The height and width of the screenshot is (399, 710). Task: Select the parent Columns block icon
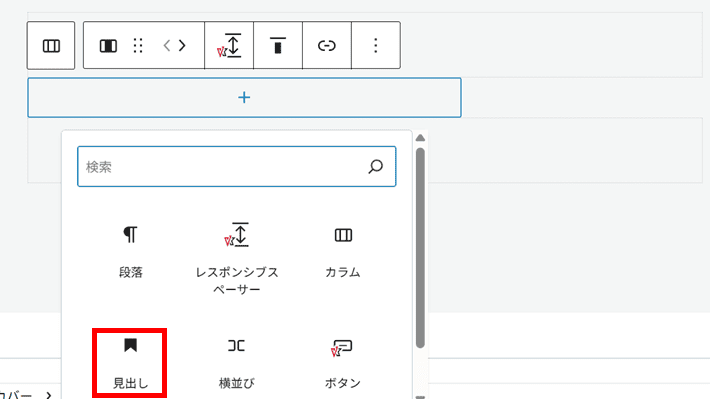tap(51, 46)
